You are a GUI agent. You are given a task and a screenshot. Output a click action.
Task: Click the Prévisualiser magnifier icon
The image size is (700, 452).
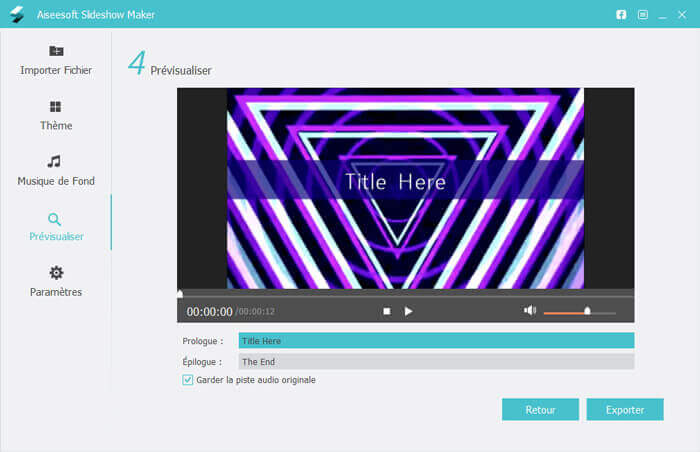pyautogui.click(x=56, y=219)
